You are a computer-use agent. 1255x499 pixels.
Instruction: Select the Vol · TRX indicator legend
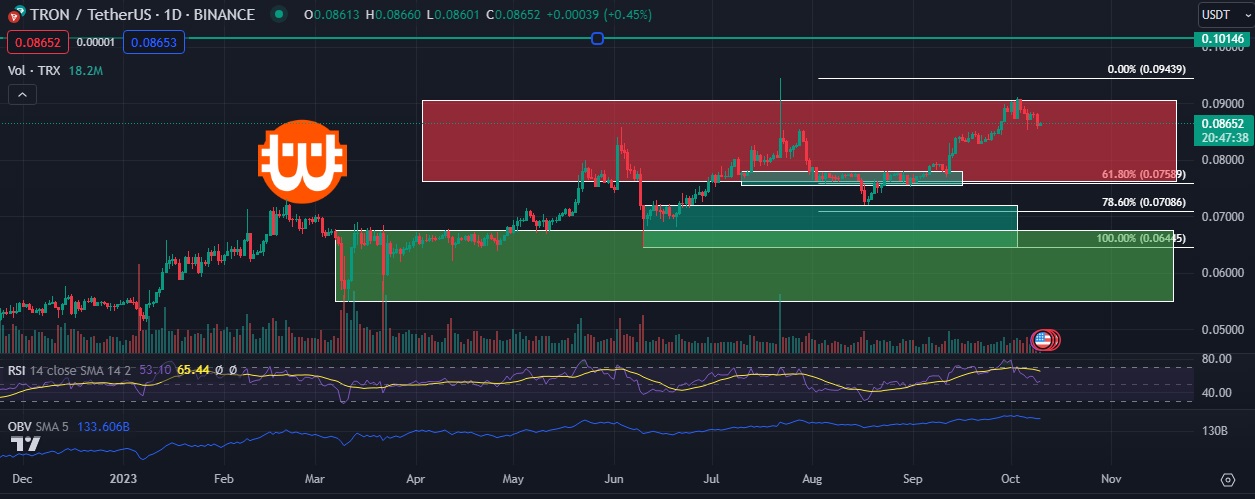34,71
